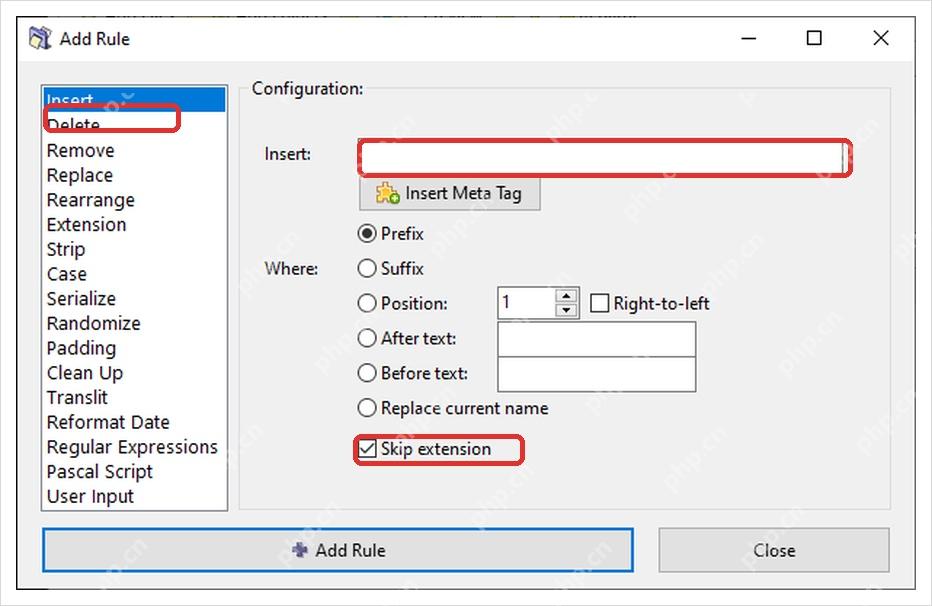The width and height of the screenshot is (932, 606).
Task: Select Replace current name option
Action: point(453,408)
